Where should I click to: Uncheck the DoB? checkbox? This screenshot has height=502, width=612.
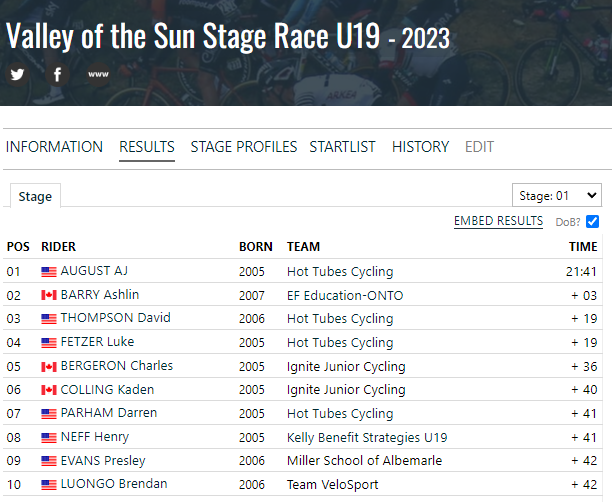pyautogui.click(x=592, y=221)
